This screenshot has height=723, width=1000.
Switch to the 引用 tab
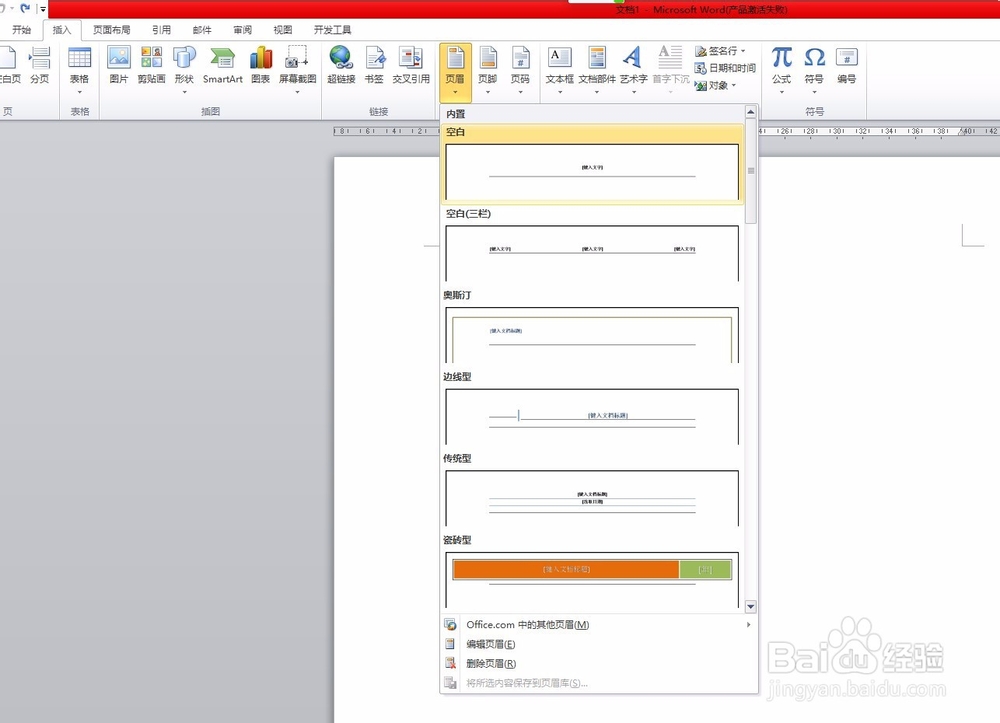161,29
